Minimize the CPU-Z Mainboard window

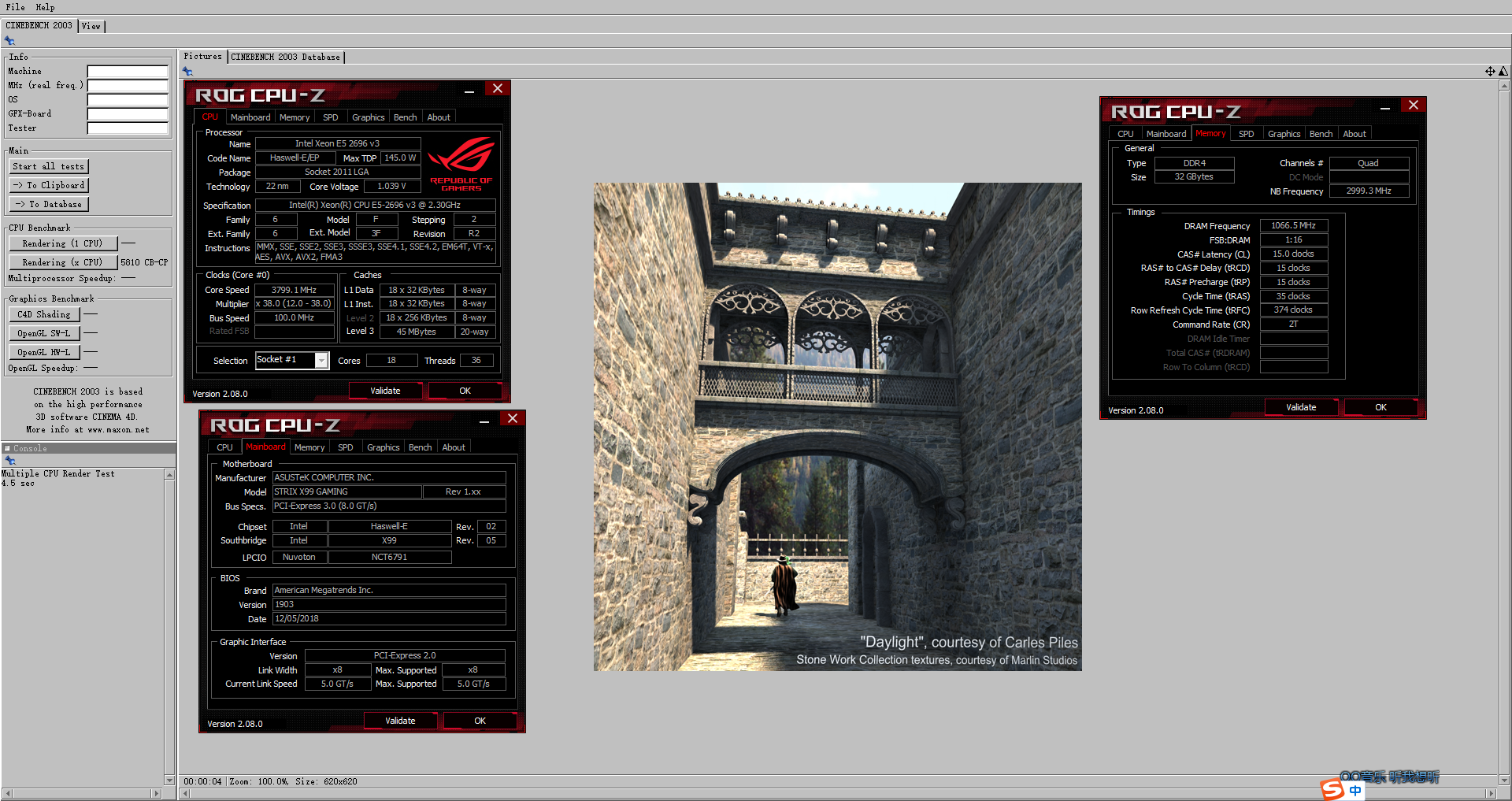click(484, 422)
